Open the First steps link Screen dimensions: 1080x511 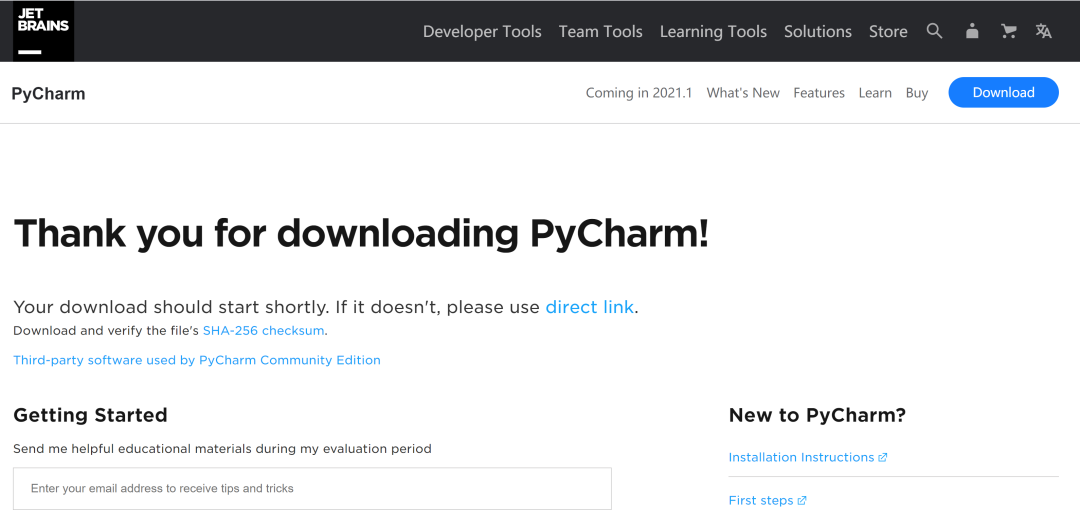point(767,501)
